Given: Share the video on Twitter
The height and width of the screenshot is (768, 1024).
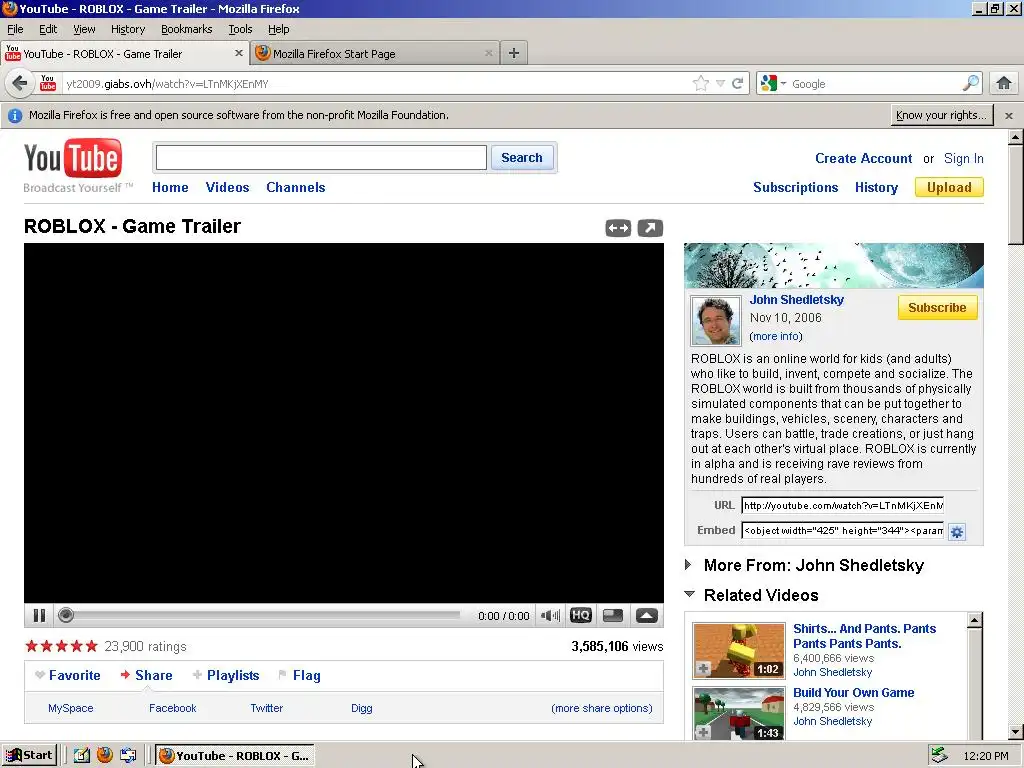Looking at the screenshot, I should click(266, 708).
